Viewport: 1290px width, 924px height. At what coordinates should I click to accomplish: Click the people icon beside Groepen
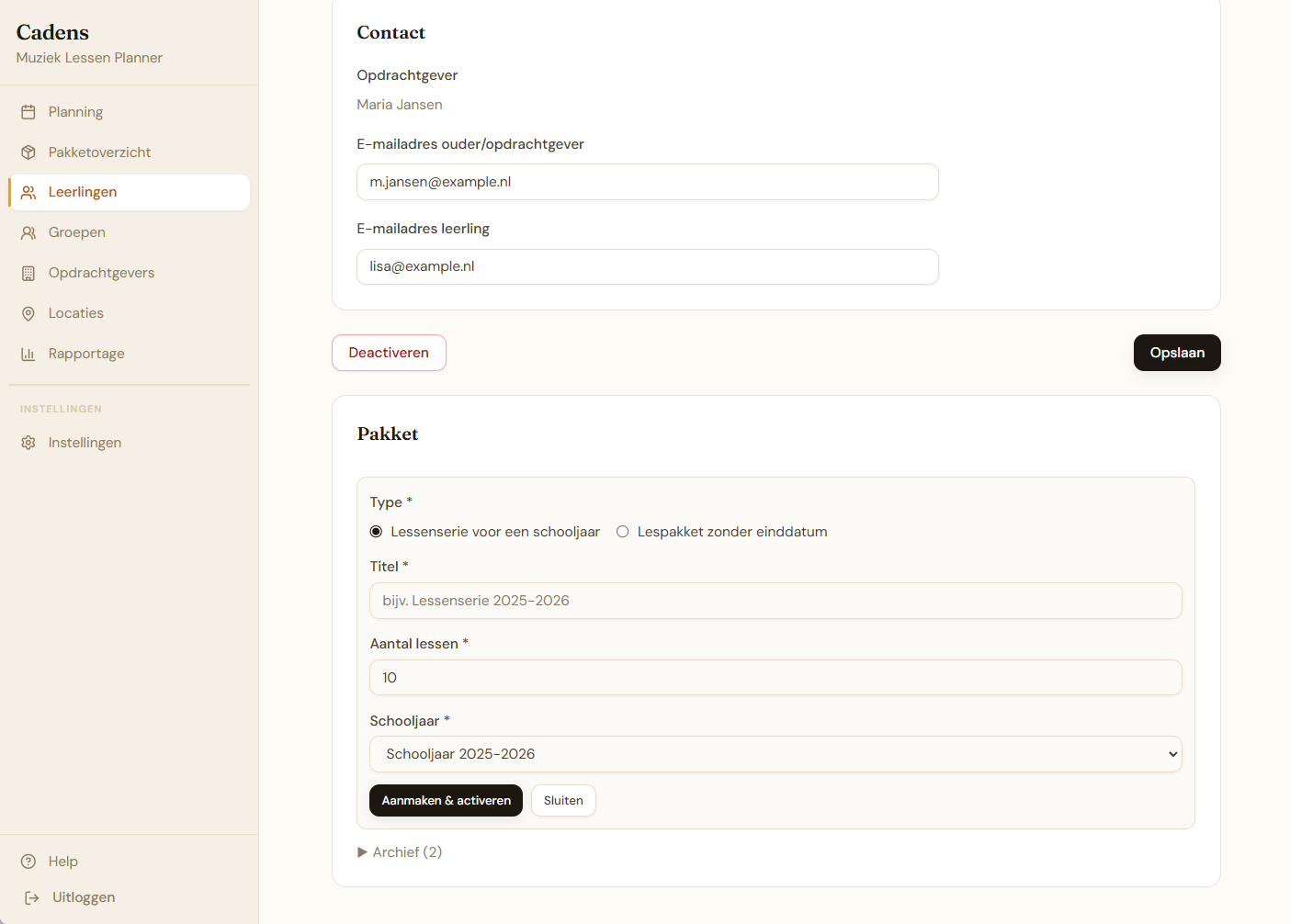28,233
